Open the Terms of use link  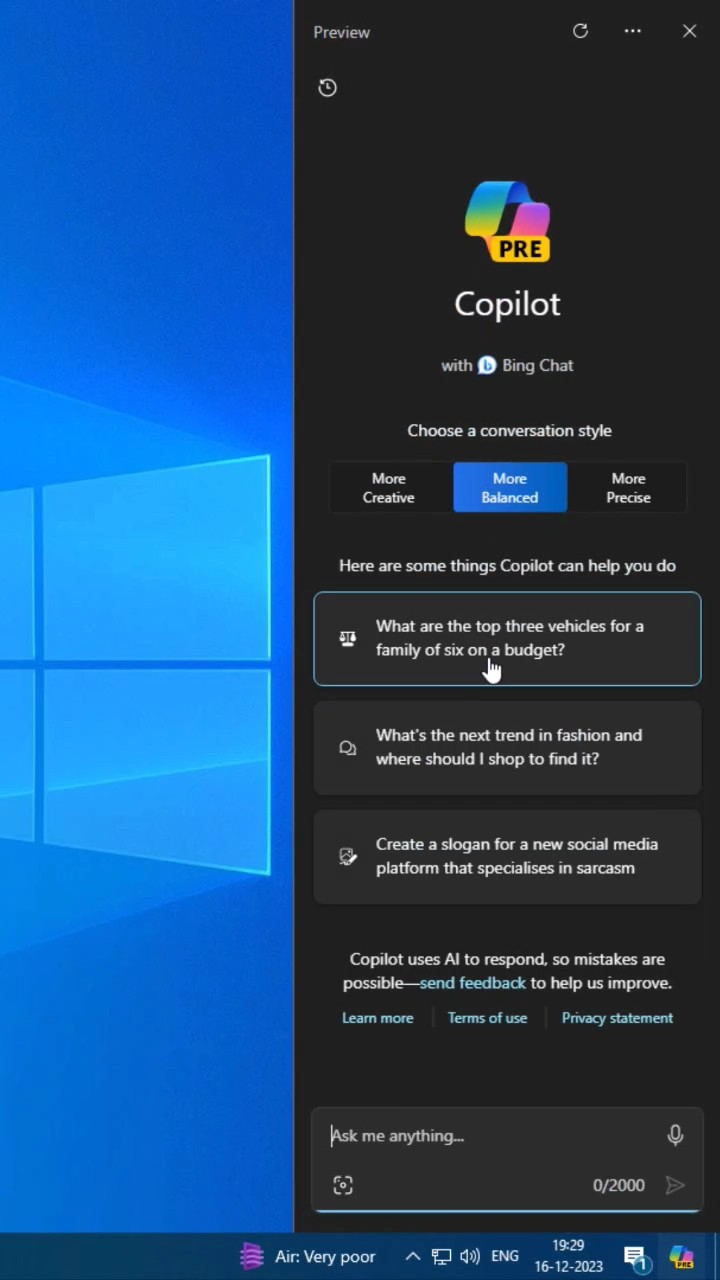pyautogui.click(x=487, y=1018)
